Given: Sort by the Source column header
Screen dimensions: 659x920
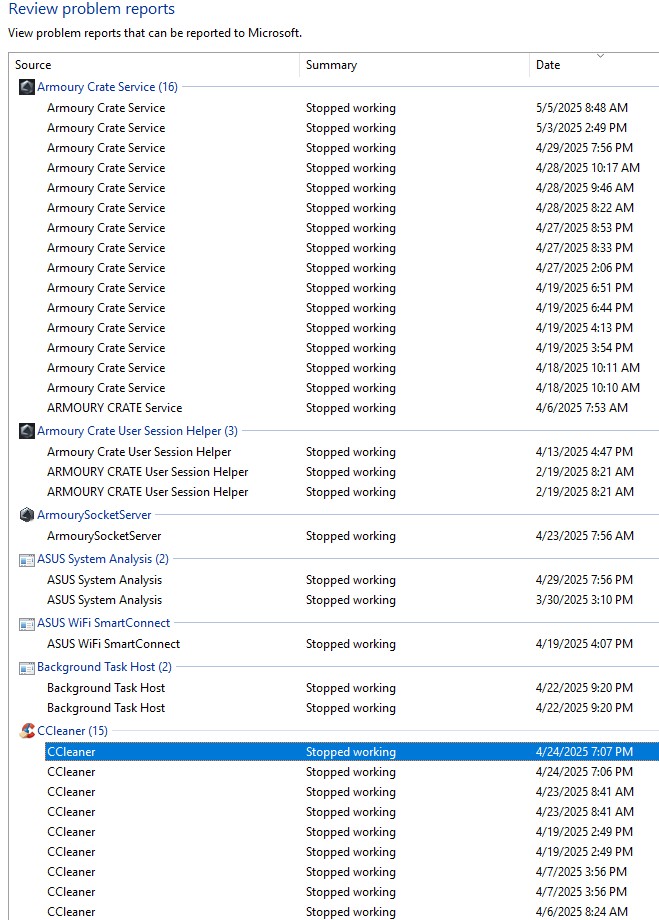Looking at the screenshot, I should coord(154,65).
